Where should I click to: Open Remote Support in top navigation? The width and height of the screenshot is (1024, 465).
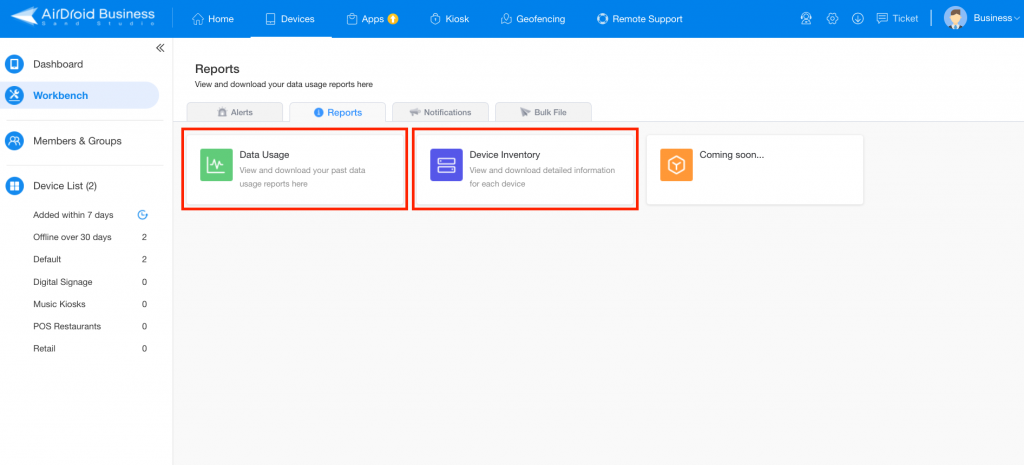pyautogui.click(x=639, y=19)
